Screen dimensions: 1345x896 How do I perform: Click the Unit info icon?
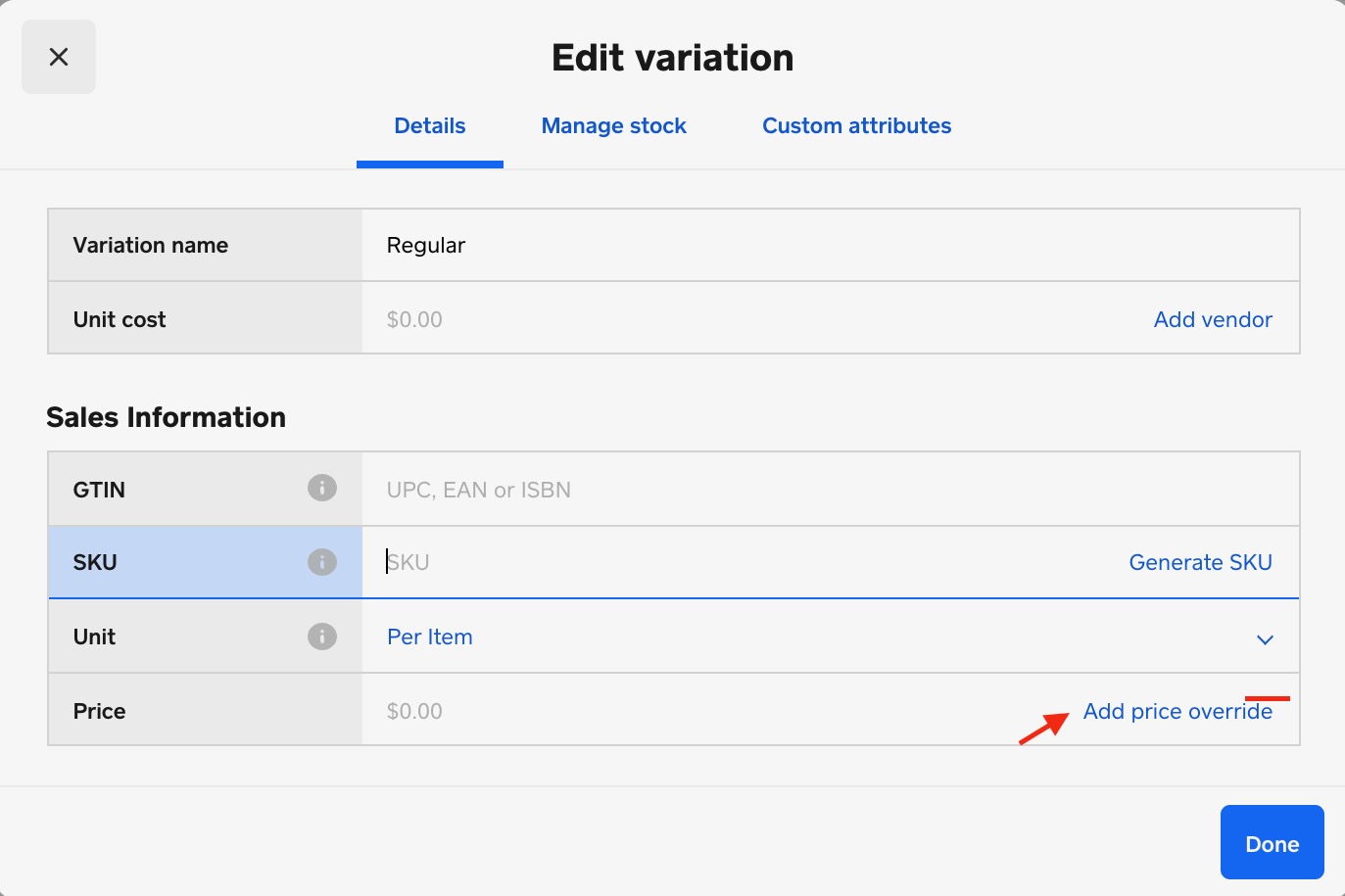[321, 637]
